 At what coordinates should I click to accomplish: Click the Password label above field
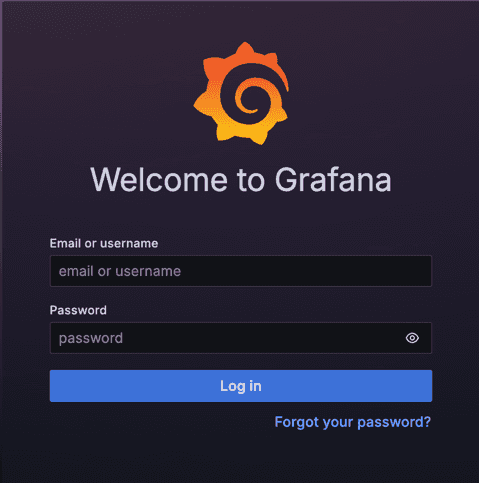coord(78,310)
